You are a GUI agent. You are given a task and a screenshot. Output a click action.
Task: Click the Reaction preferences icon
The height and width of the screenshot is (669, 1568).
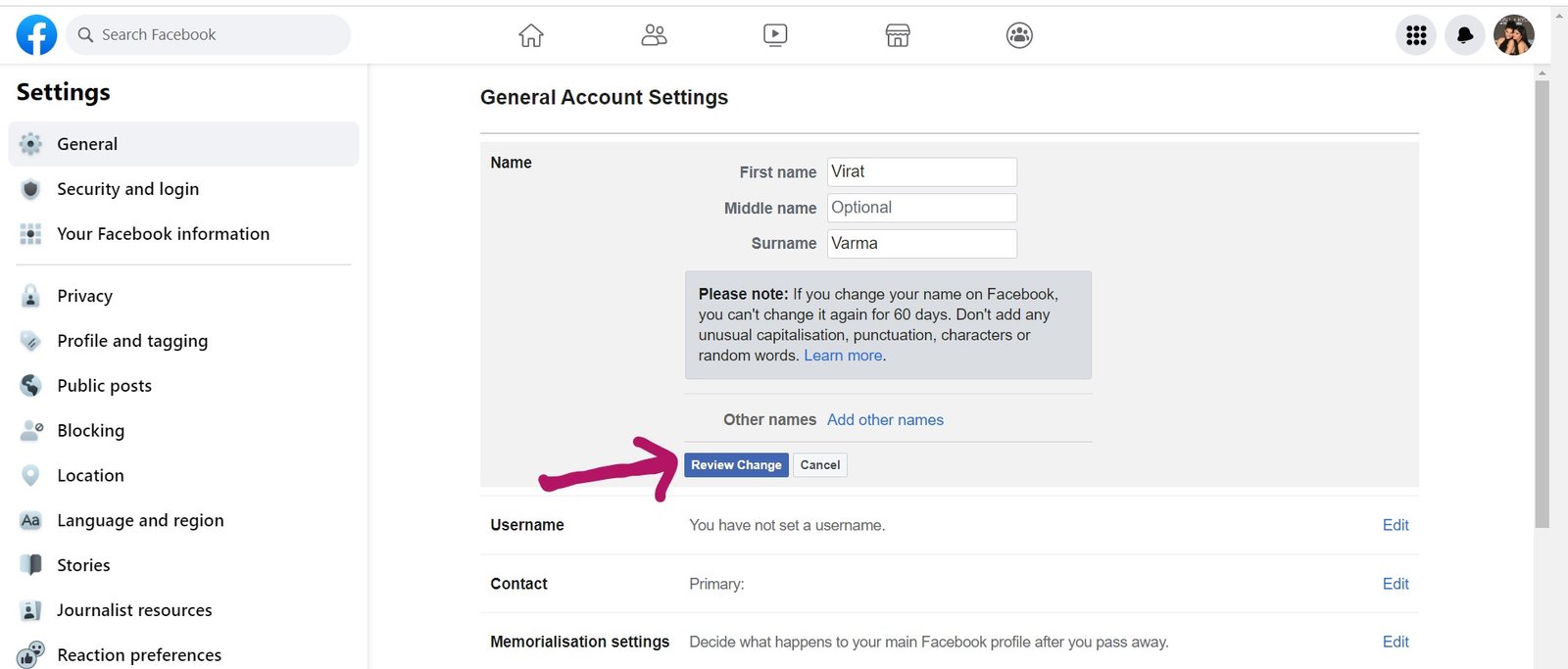click(30, 654)
